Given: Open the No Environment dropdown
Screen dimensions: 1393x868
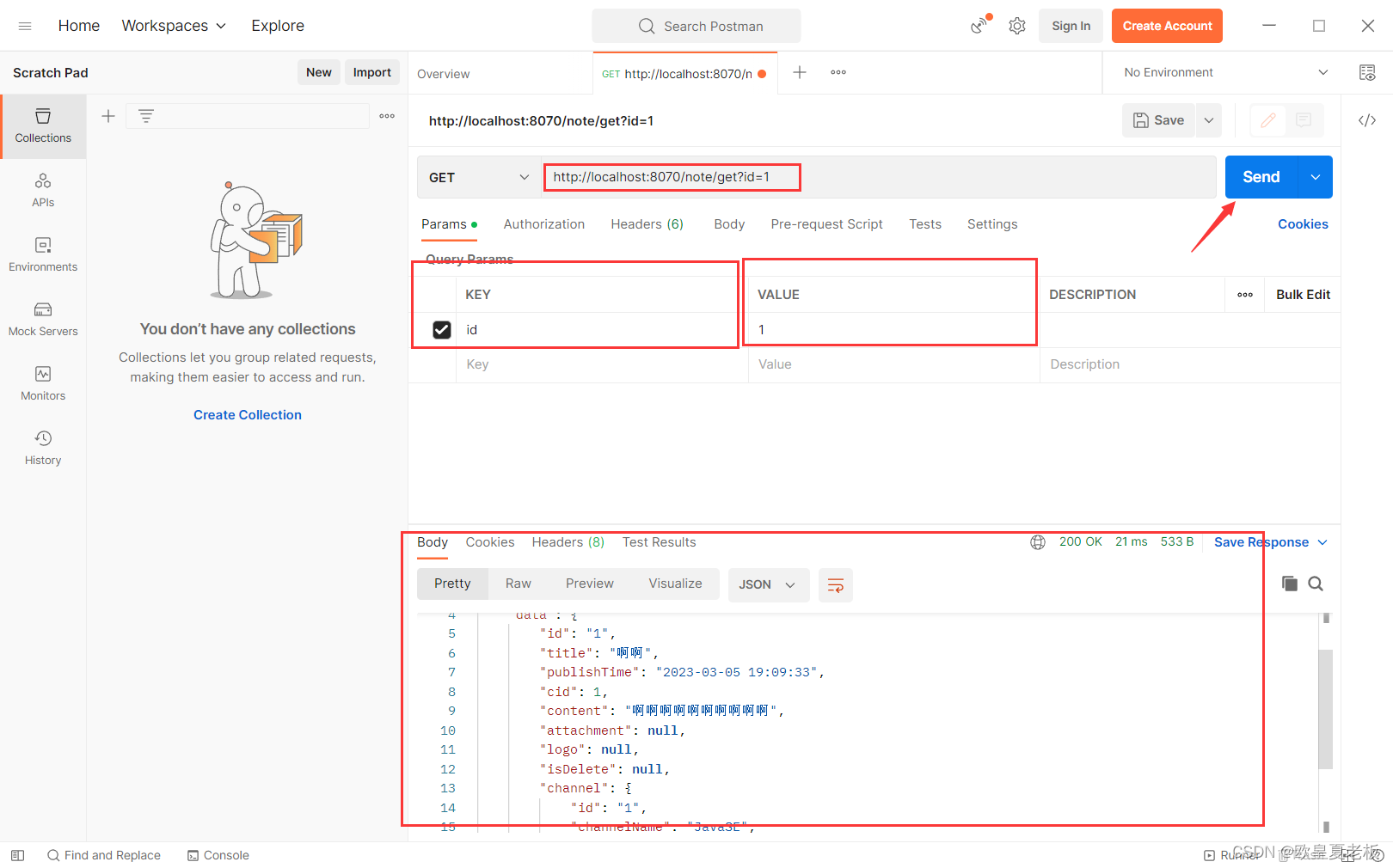Looking at the screenshot, I should click(x=1225, y=72).
